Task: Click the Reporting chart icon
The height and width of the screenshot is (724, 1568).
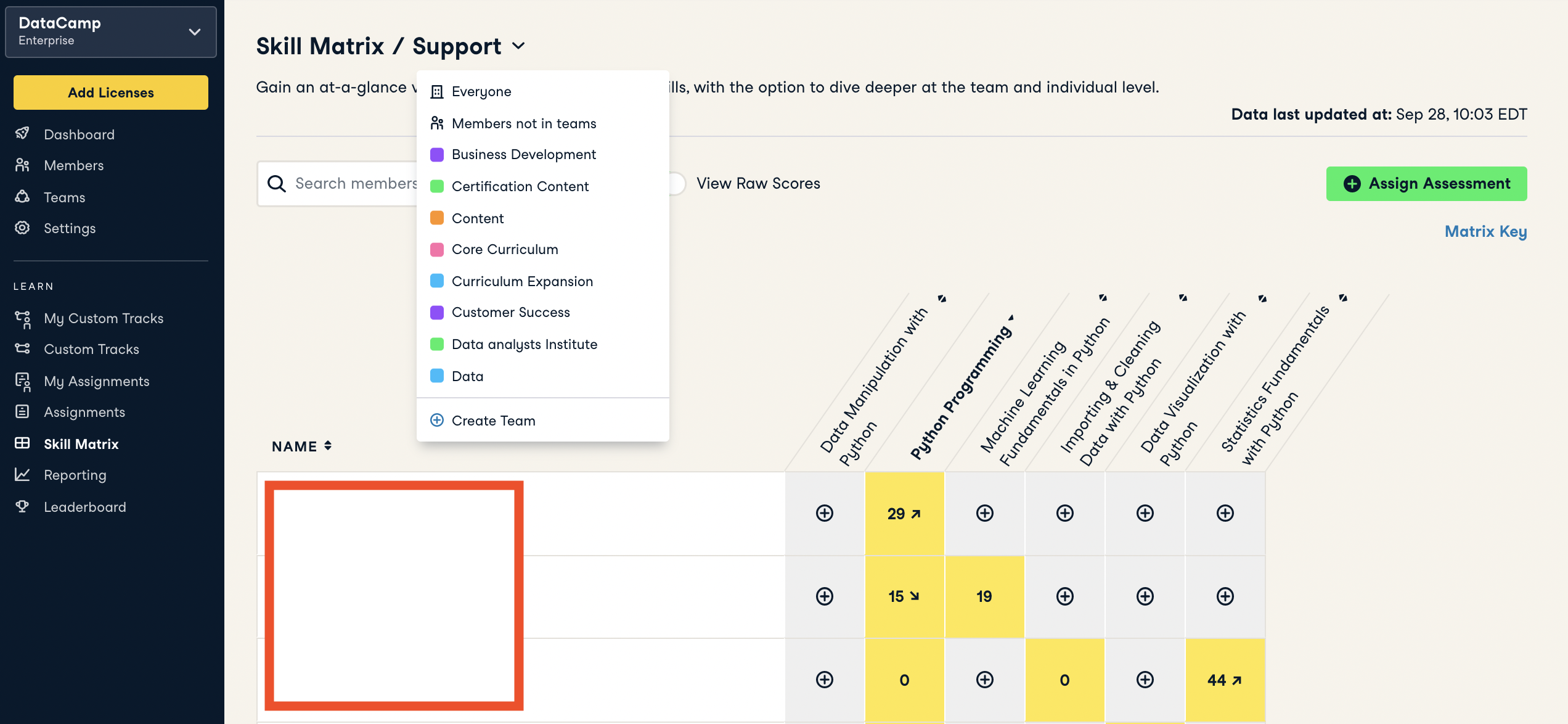Action: pos(22,474)
